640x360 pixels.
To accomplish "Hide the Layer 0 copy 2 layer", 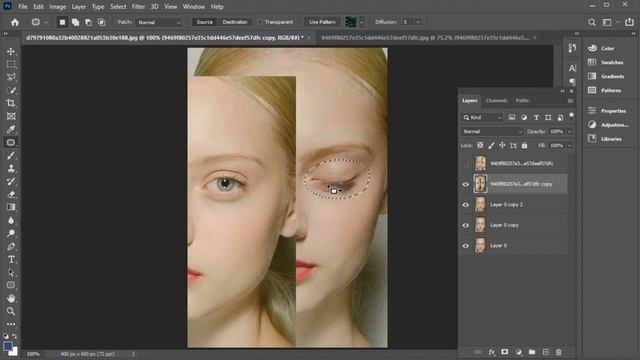I will [x=466, y=204].
